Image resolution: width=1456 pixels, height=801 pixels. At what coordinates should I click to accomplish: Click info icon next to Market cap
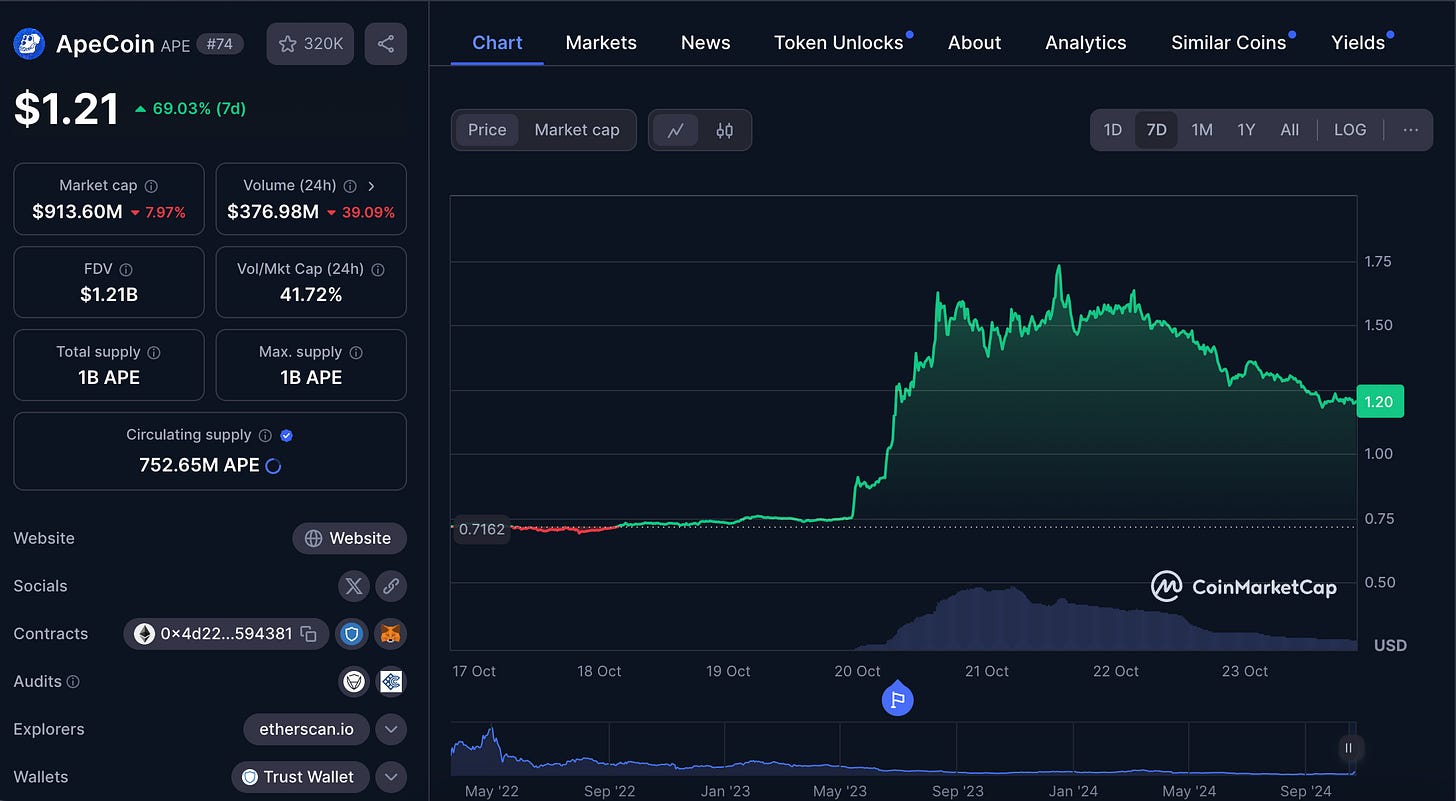pyautogui.click(x=151, y=186)
